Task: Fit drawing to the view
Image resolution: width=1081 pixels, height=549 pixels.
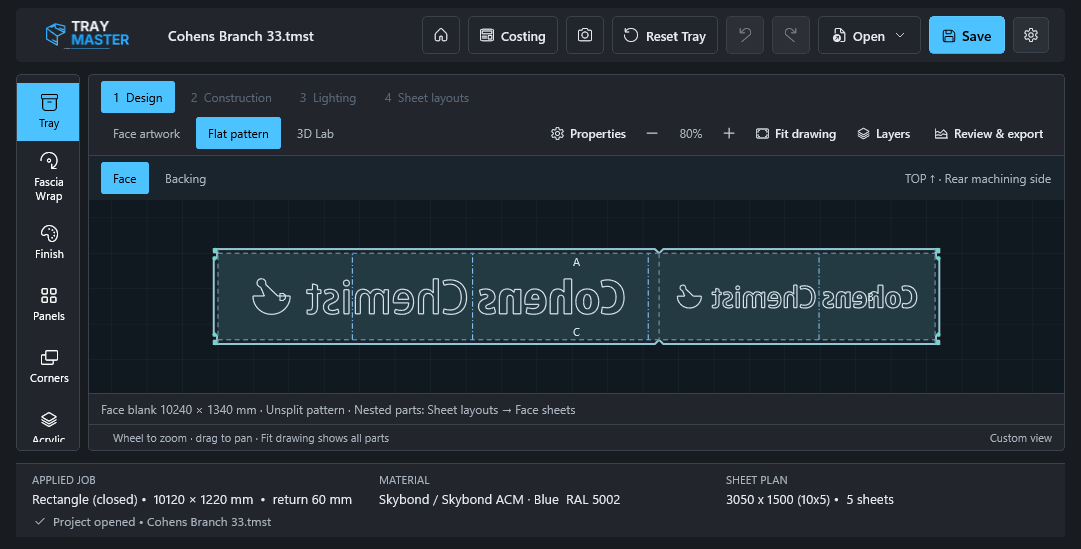Action: click(x=796, y=133)
